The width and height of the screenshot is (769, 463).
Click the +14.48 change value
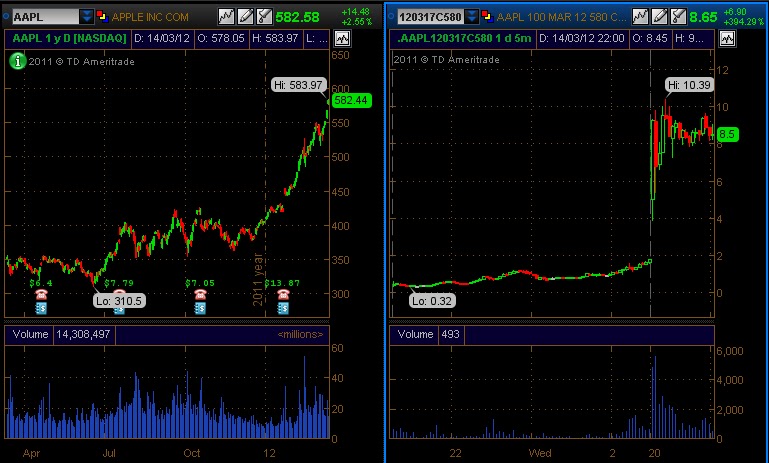(356, 12)
